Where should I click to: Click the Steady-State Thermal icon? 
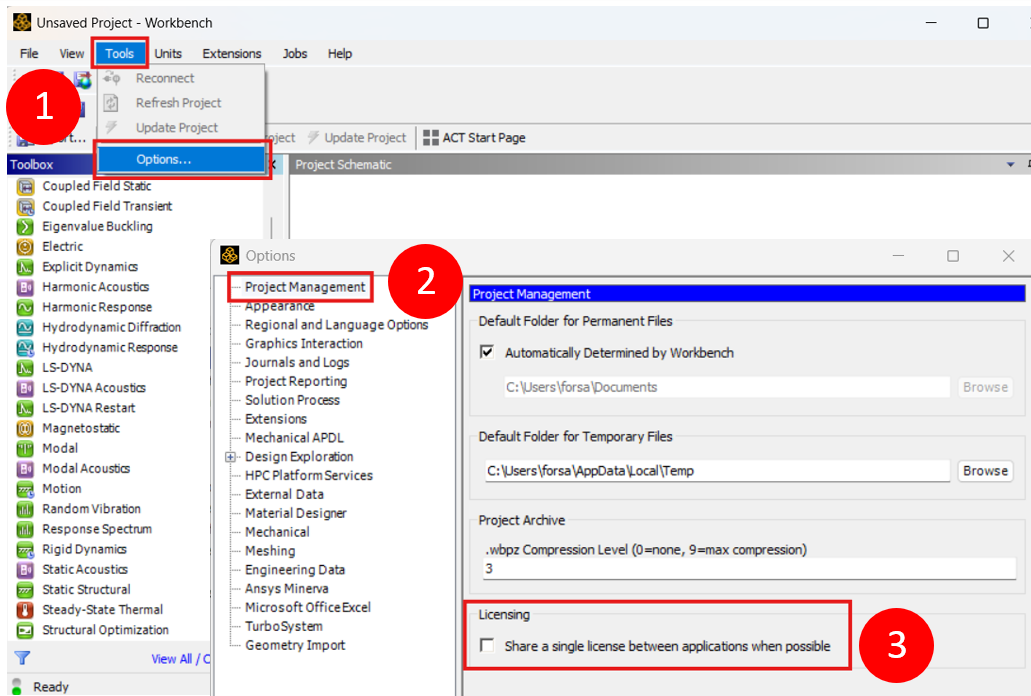tap(25, 611)
